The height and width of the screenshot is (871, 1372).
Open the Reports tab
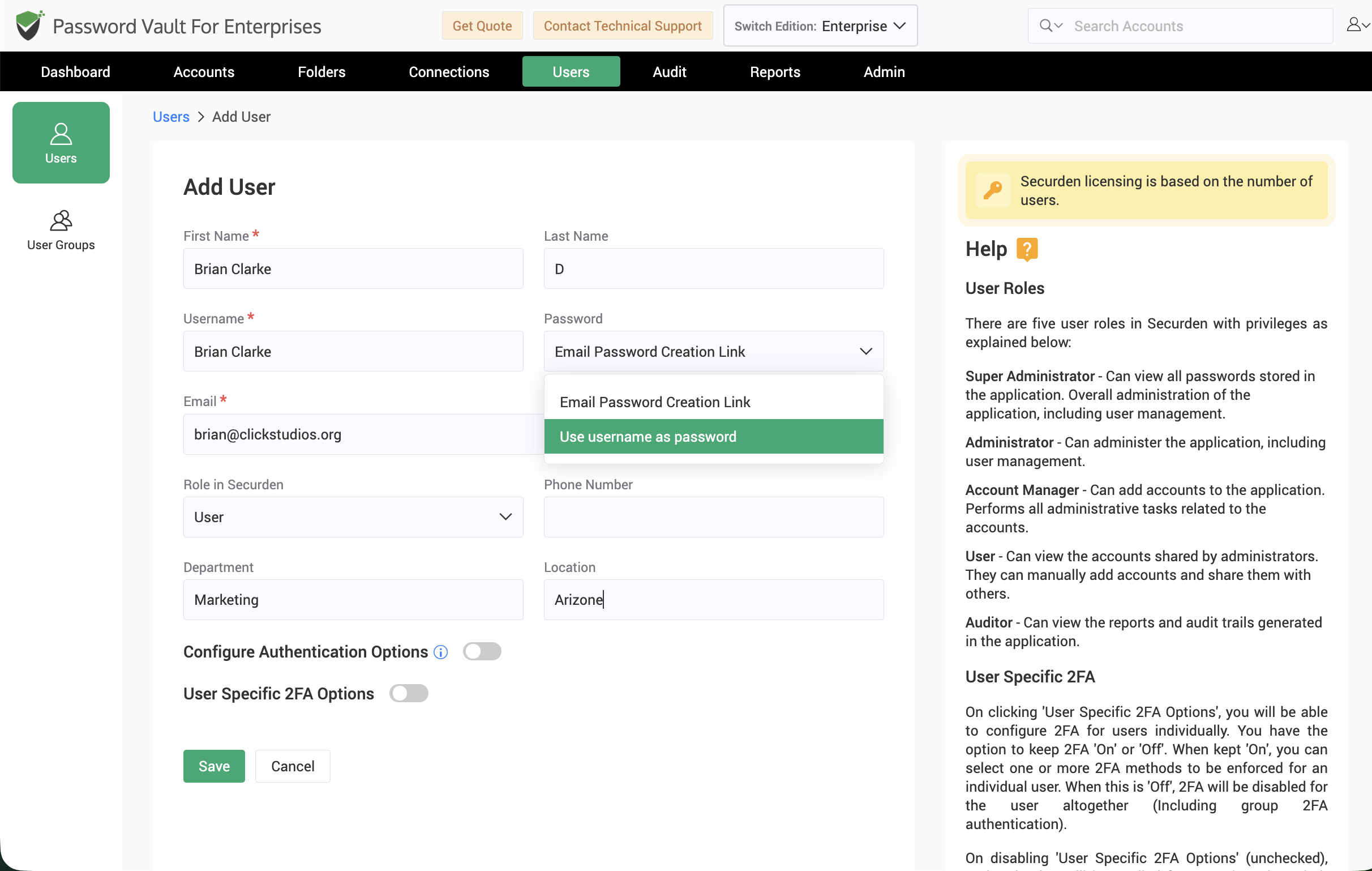775,72
